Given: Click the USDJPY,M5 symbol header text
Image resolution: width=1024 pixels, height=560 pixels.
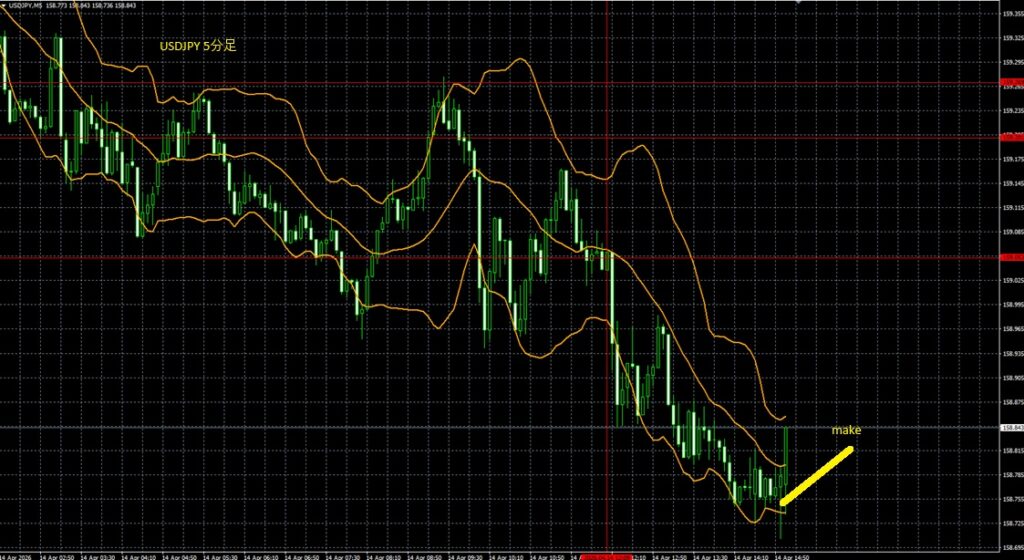Looking at the screenshot, I should tap(24, 5).
